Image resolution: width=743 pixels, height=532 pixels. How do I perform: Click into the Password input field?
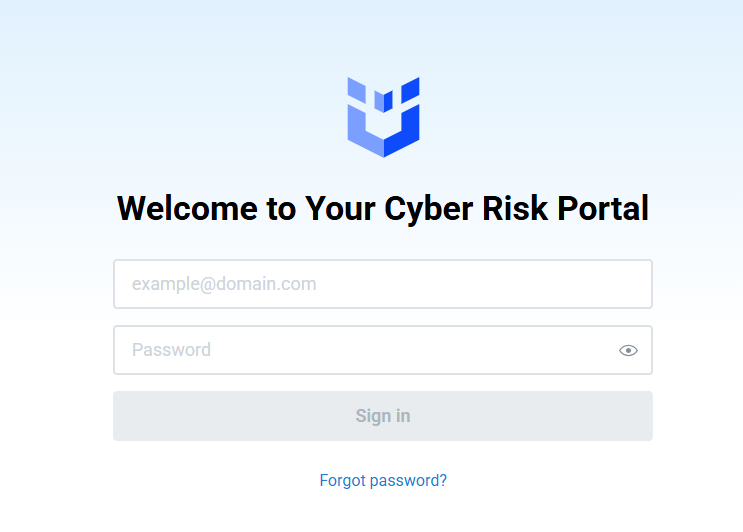pos(383,350)
